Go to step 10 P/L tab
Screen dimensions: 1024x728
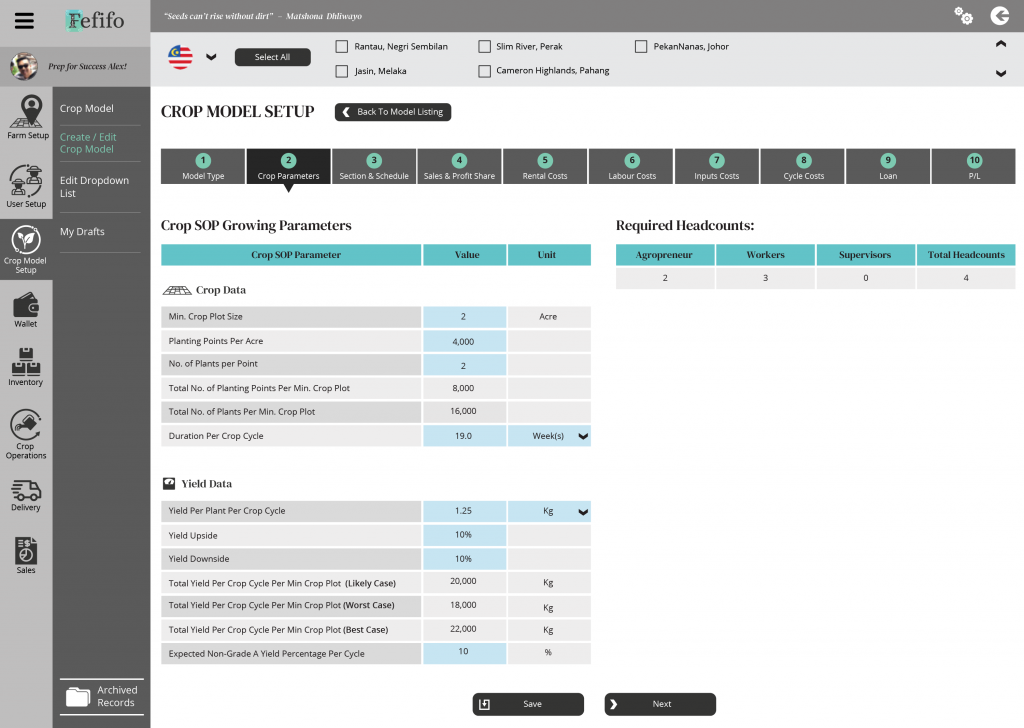pyautogui.click(x=974, y=167)
